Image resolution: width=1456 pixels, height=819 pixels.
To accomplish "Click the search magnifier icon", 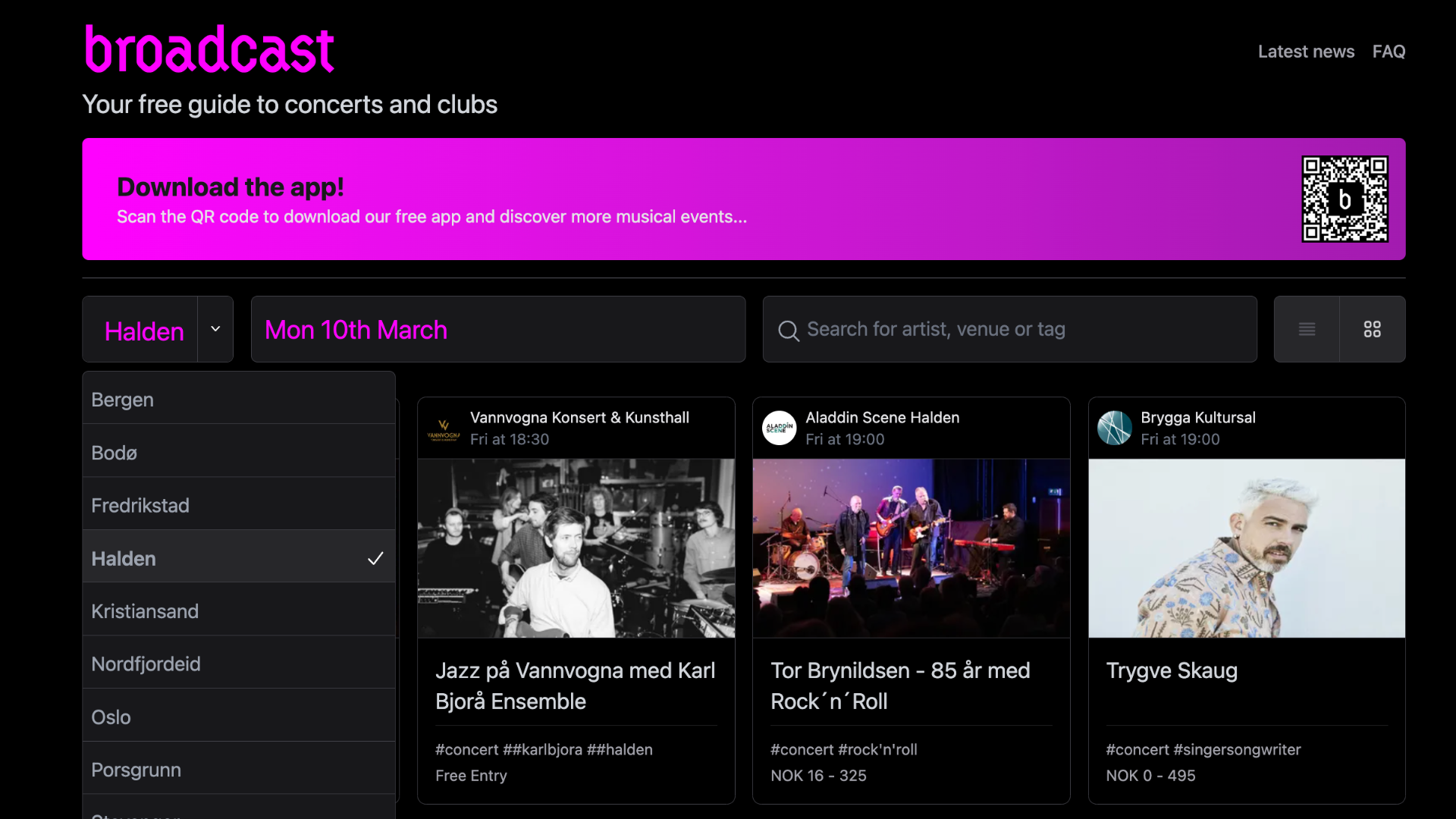I will click(788, 331).
